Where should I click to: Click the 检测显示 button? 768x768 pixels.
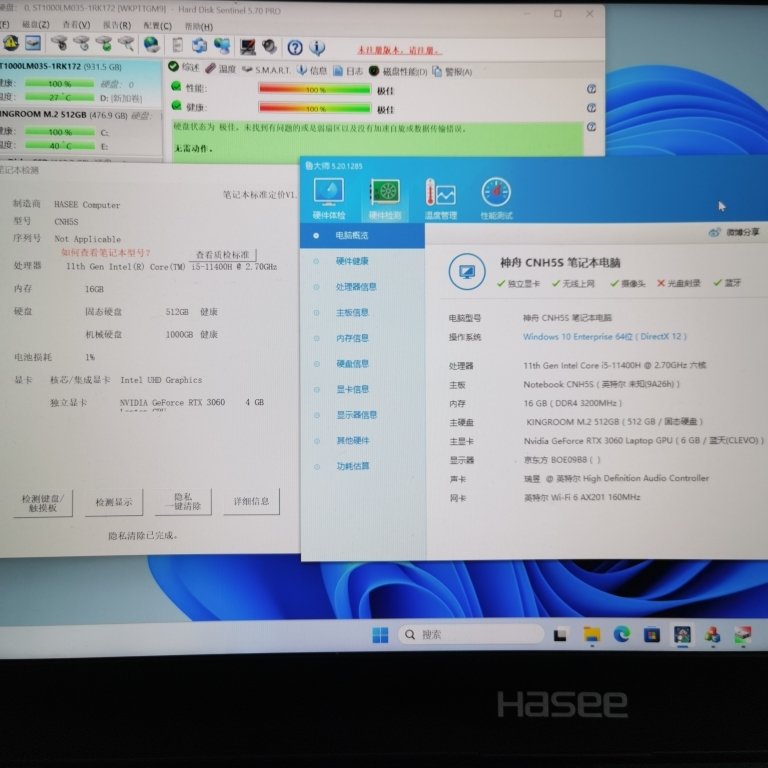(x=114, y=502)
